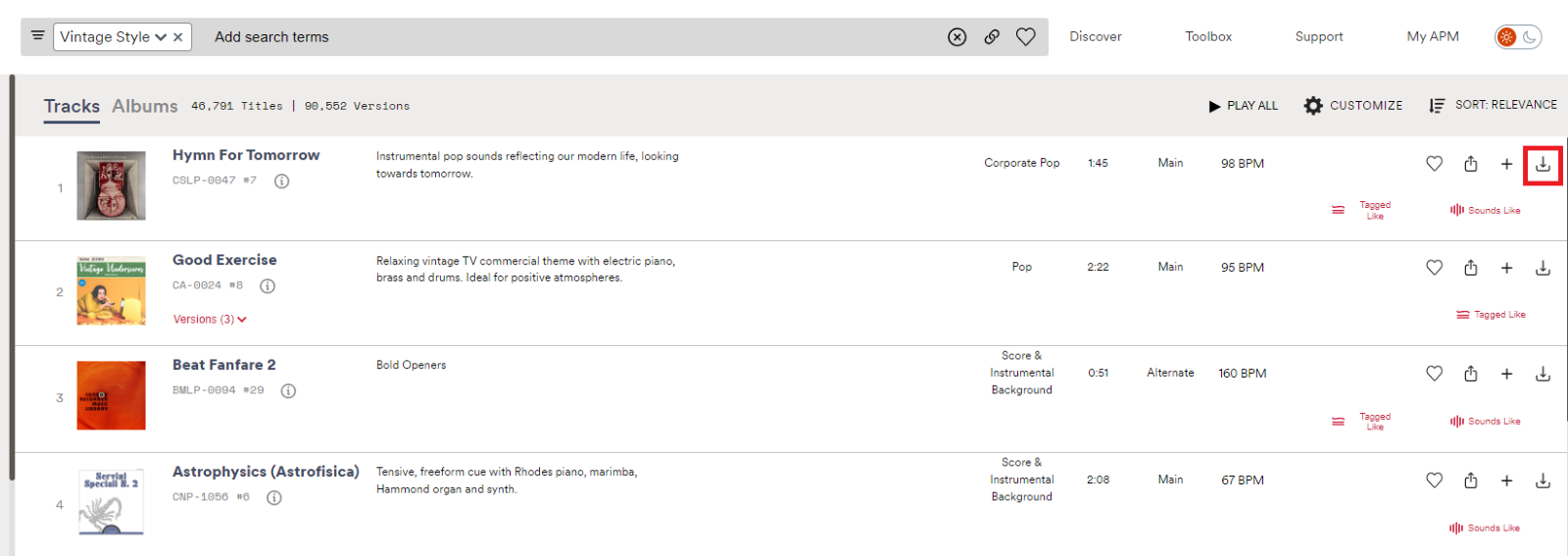1568x556 pixels.
Task: Find Tagged Like tracks for Beat Fanfare 2
Action: click(1362, 422)
